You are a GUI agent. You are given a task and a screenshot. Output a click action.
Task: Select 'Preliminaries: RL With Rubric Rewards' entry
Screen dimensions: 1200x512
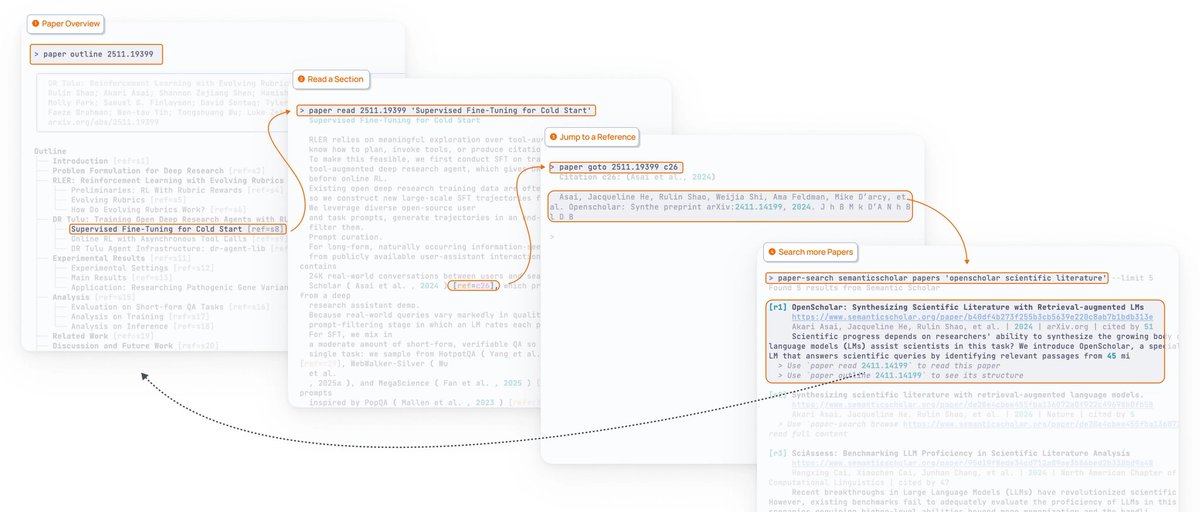[177, 190]
